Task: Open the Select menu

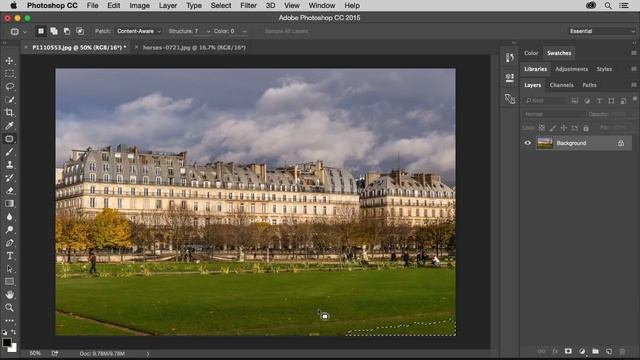Action: pyautogui.click(x=221, y=6)
